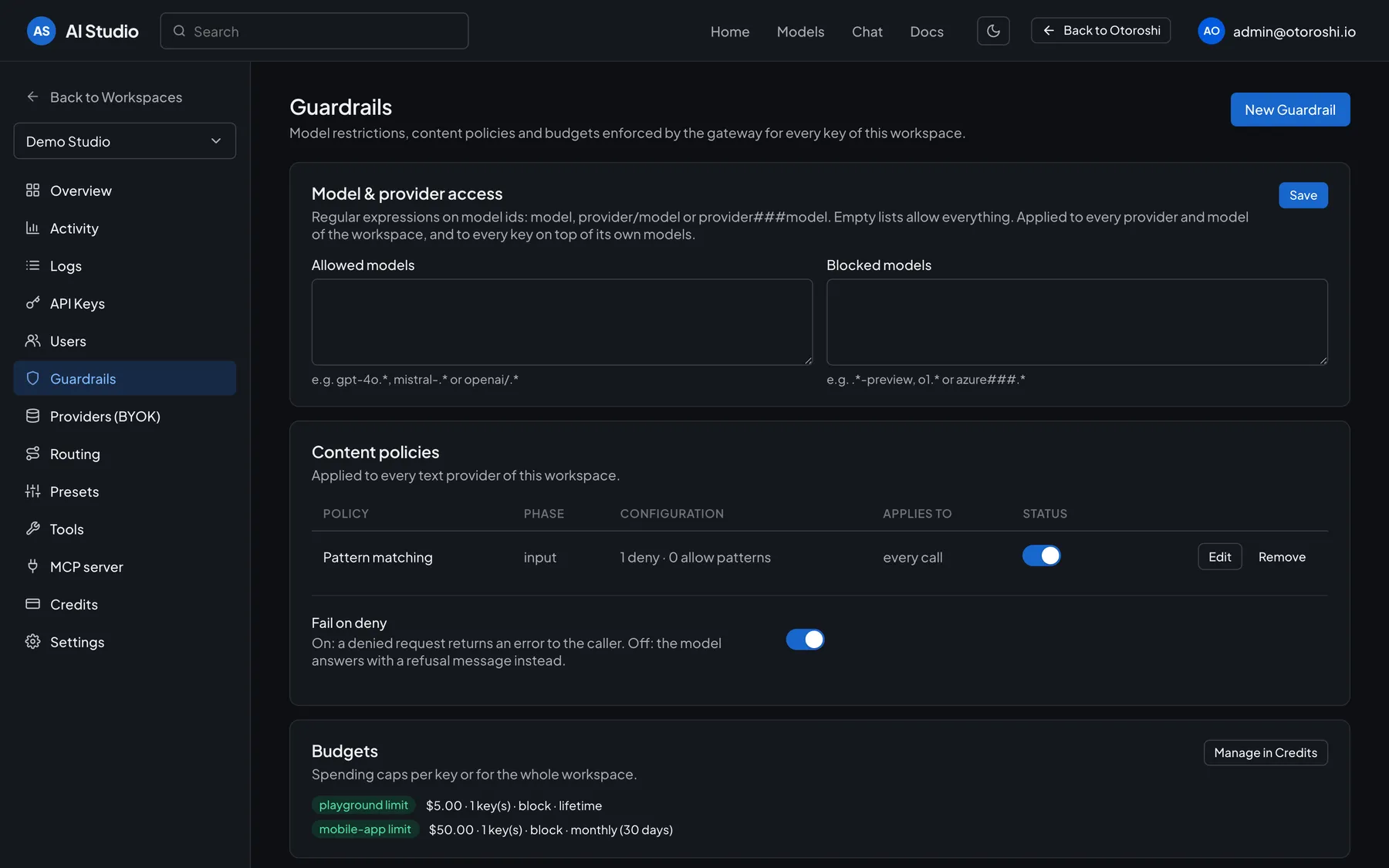
Task: Click the Users people icon
Action: [x=32, y=340]
